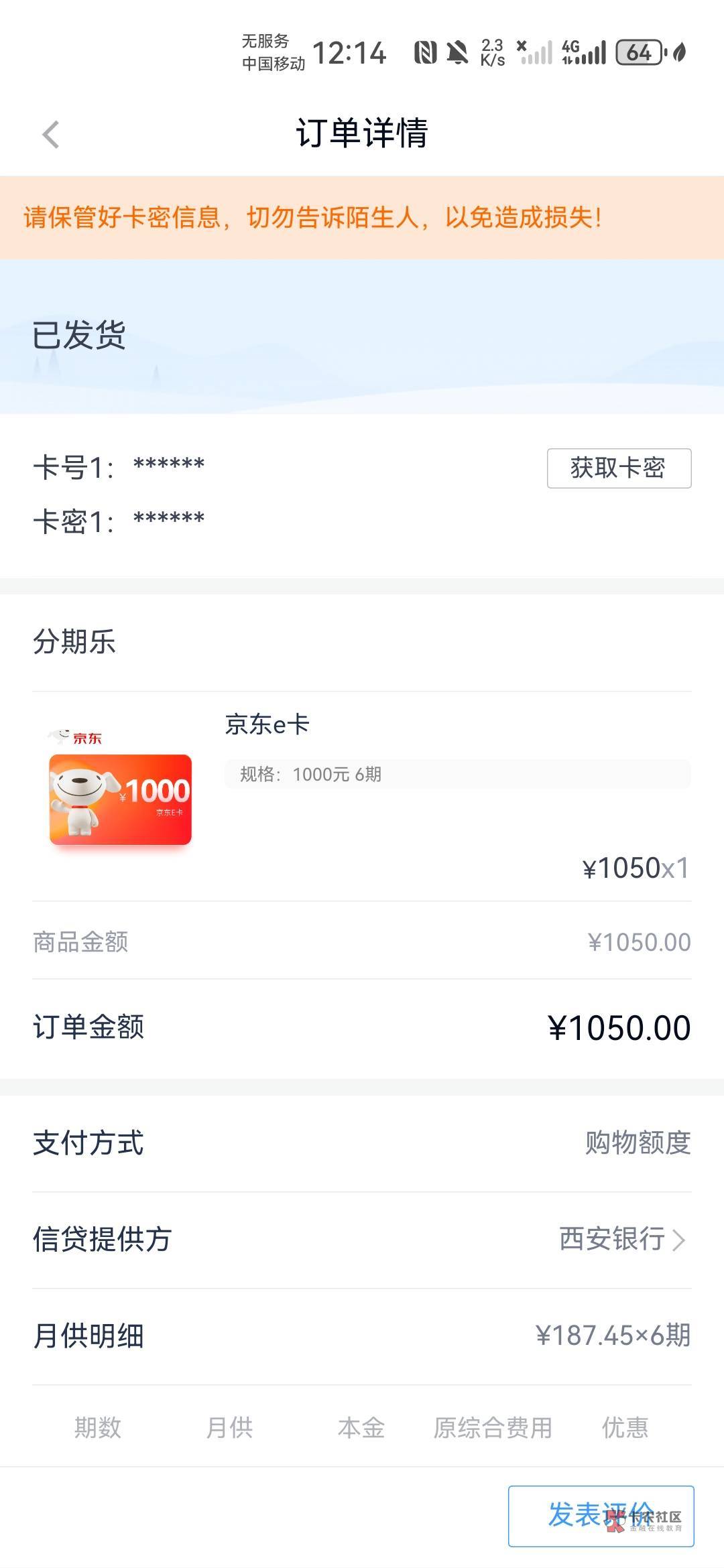Open the 信贷提供方 row
724x1568 pixels.
[x=362, y=1240]
